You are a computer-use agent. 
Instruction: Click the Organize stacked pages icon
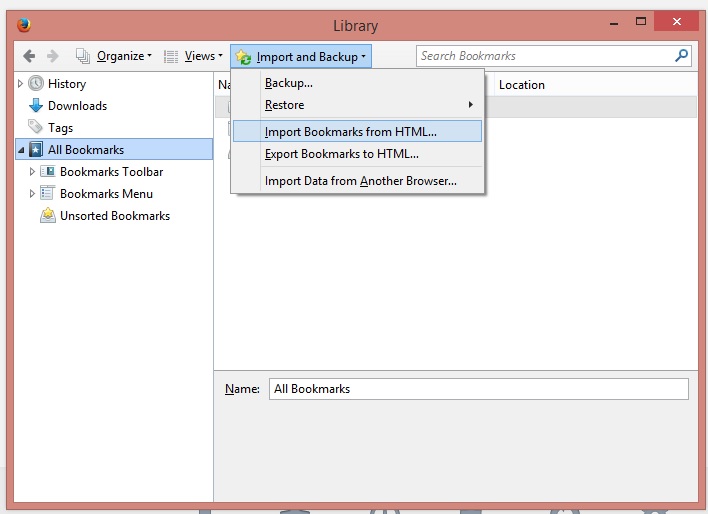[83, 56]
